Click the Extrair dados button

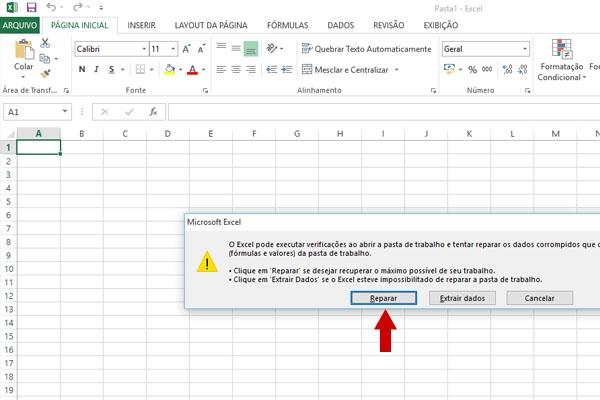(462, 298)
